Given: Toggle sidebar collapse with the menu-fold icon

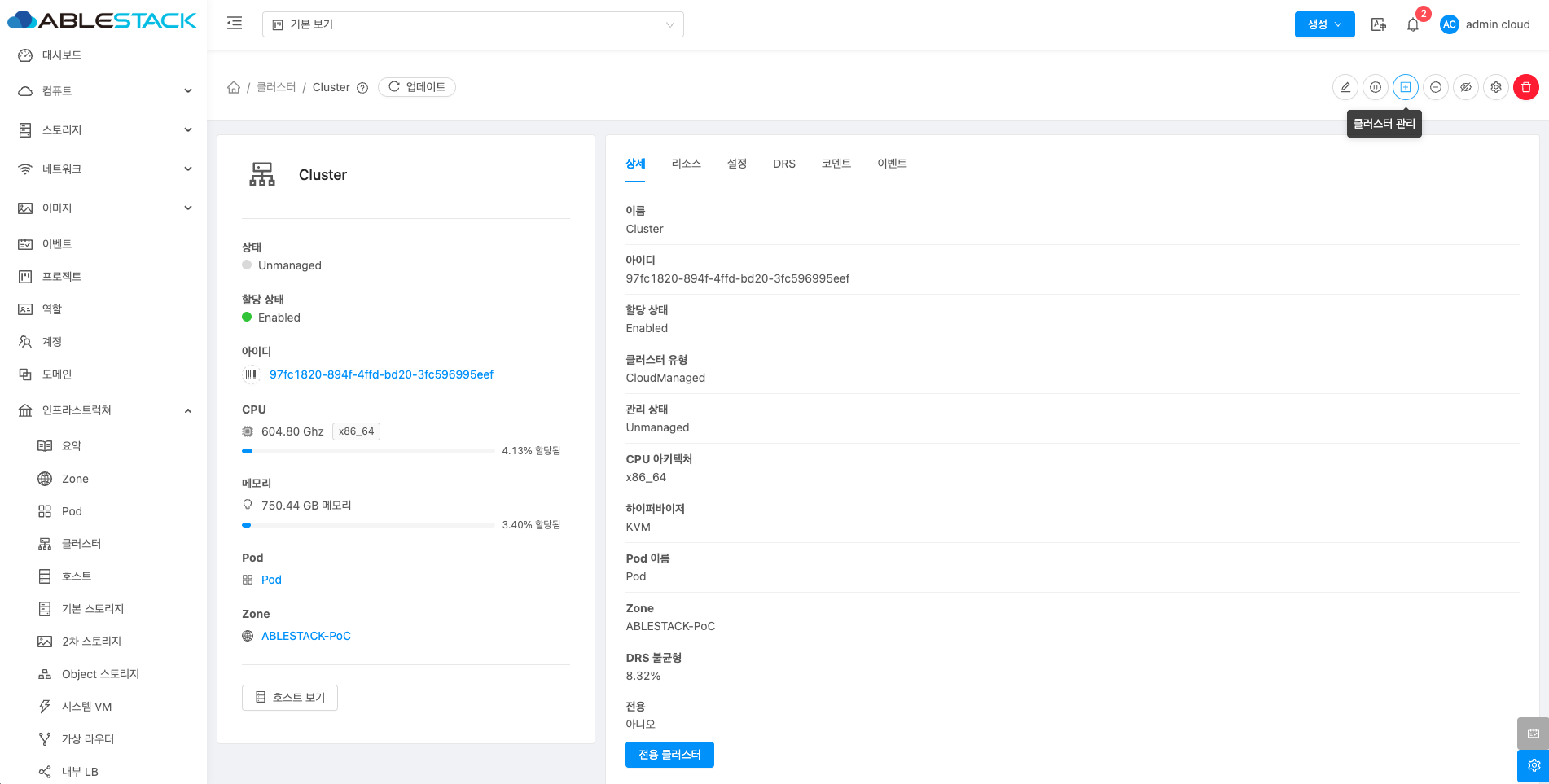Looking at the screenshot, I should (235, 24).
